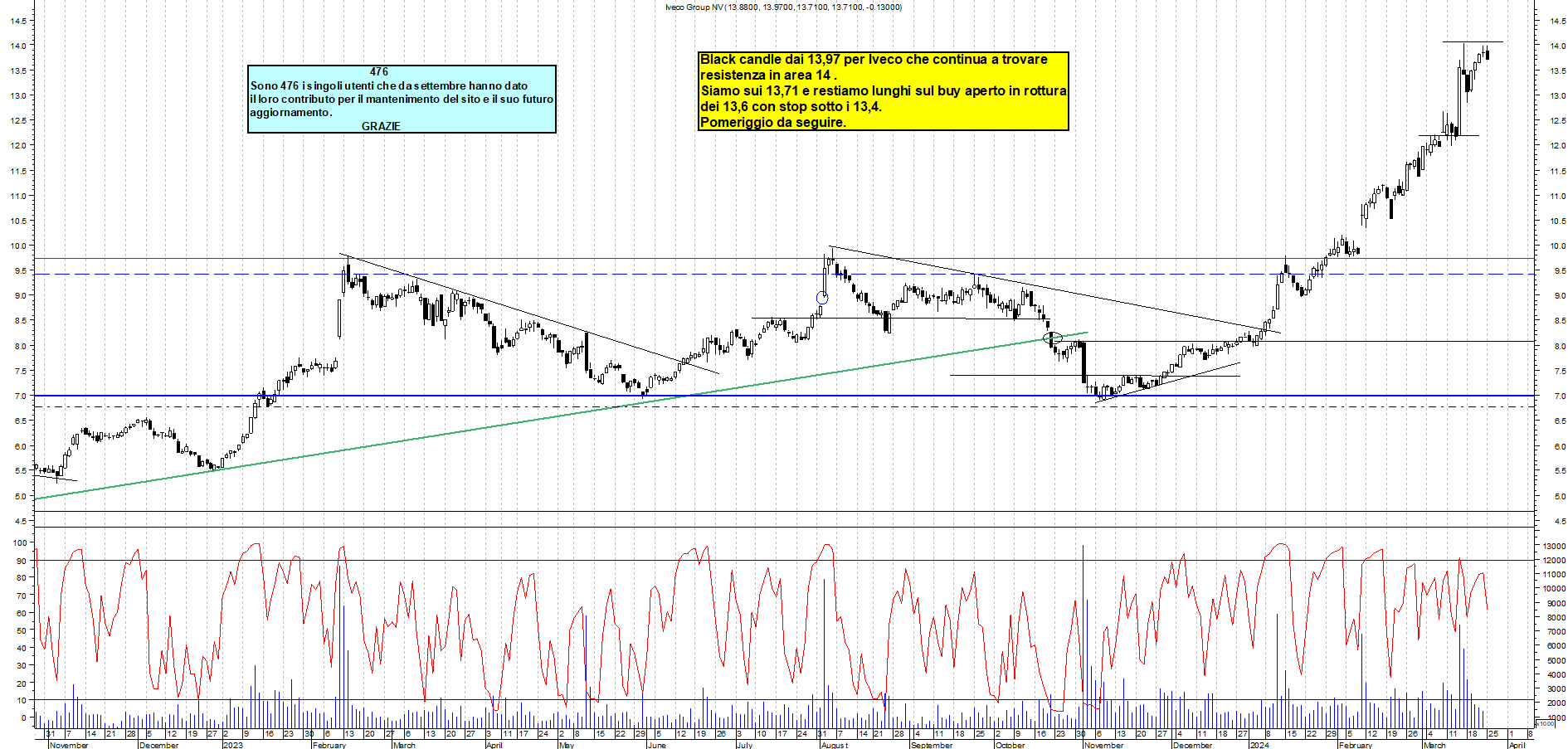Screen dimensions: 1568x749
Task: Click the 'x1000' volume multiplier label
Action: 1546,723
